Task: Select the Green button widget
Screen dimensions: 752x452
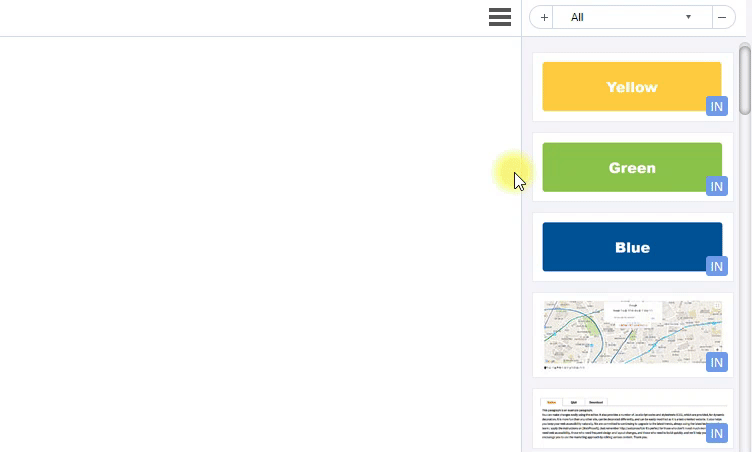Action: click(630, 167)
